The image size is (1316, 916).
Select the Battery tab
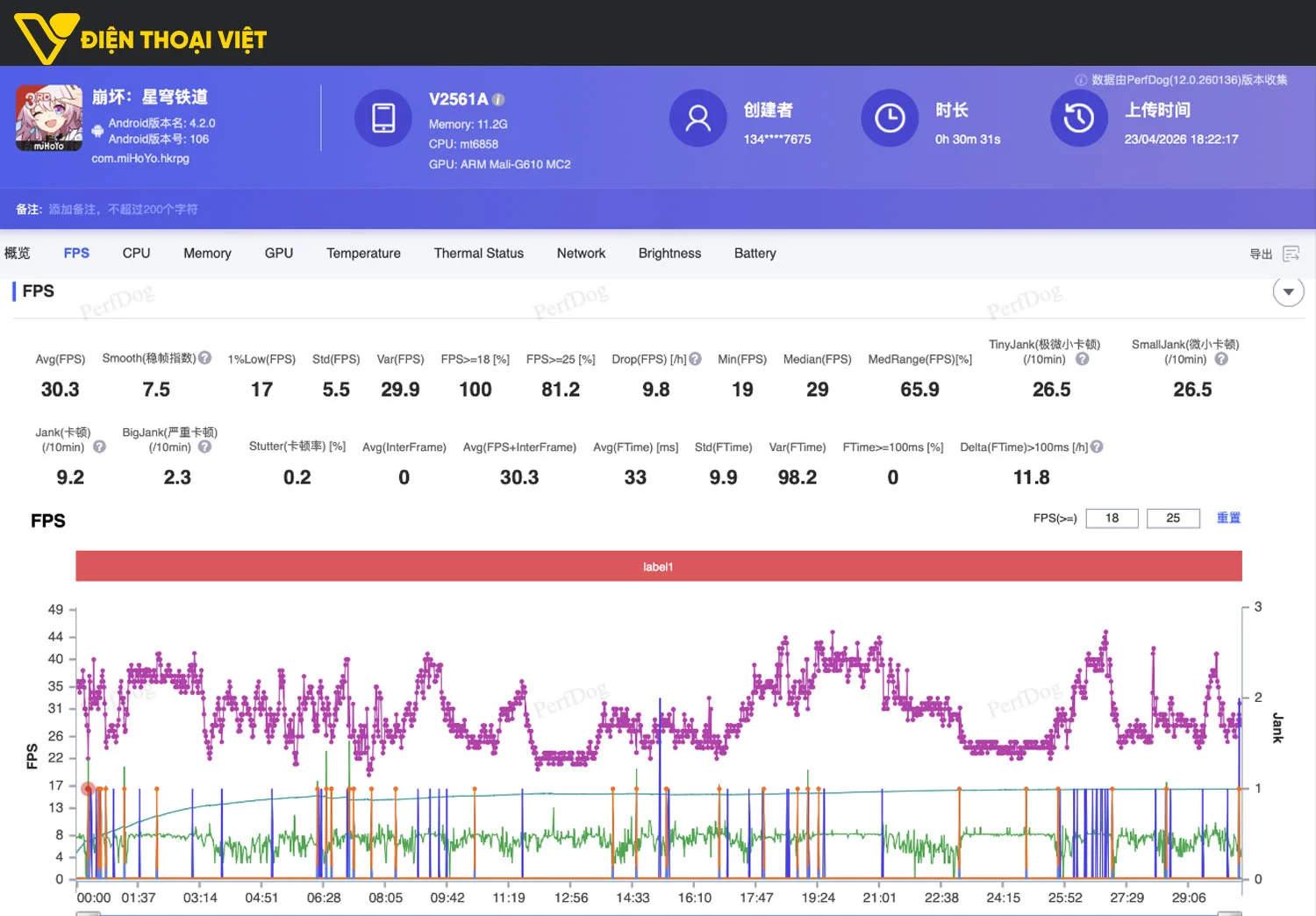(755, 253)
